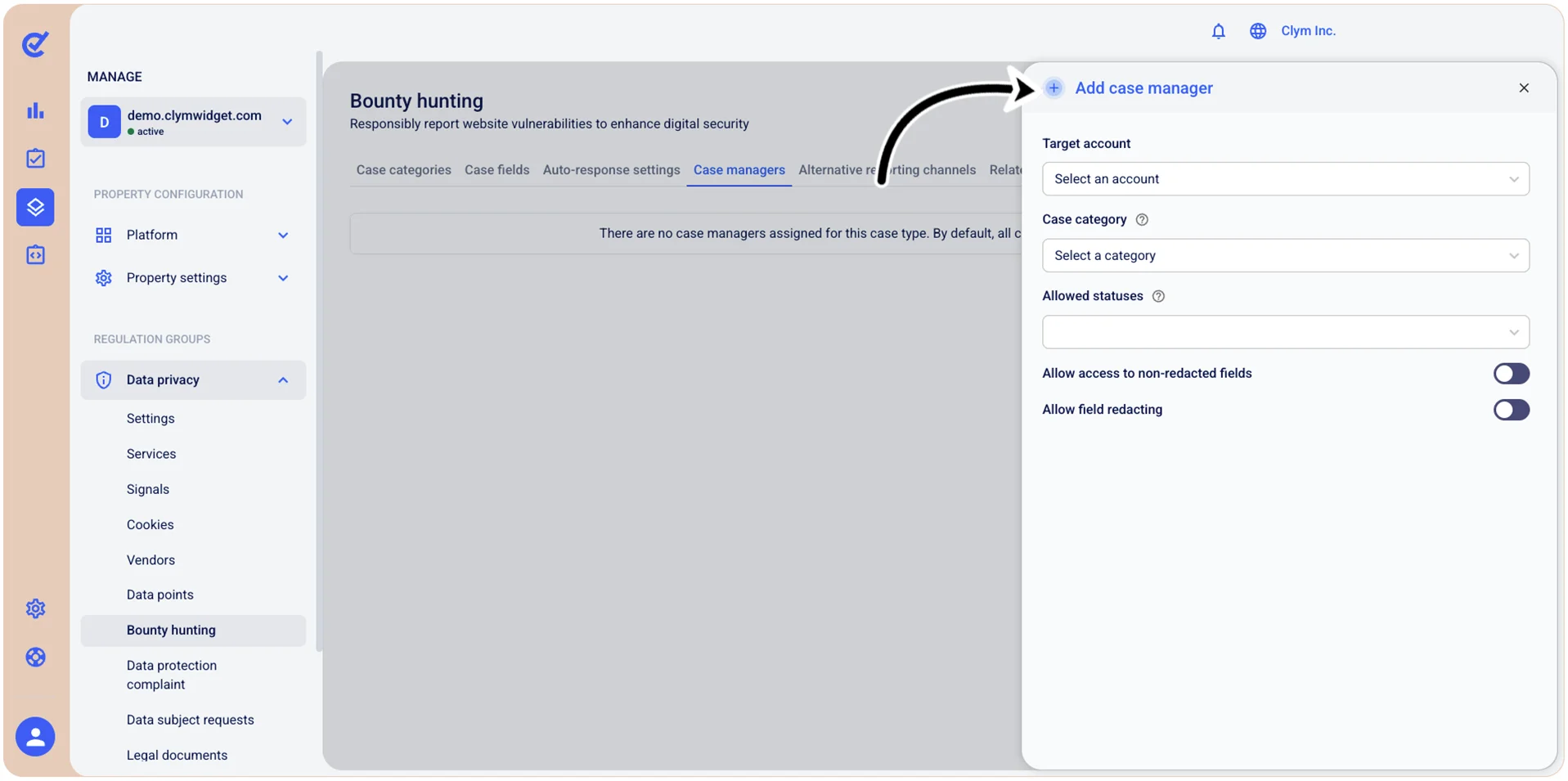Open Data subject requests menu item
Screen dimensions: 1568x781
click(x=191, y=720)
